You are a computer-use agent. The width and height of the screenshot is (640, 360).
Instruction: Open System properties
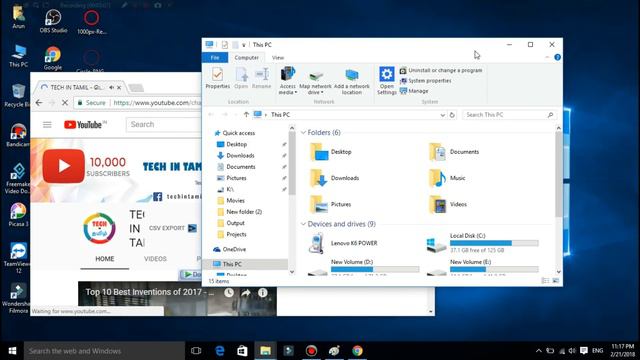[x=425, y=81]
